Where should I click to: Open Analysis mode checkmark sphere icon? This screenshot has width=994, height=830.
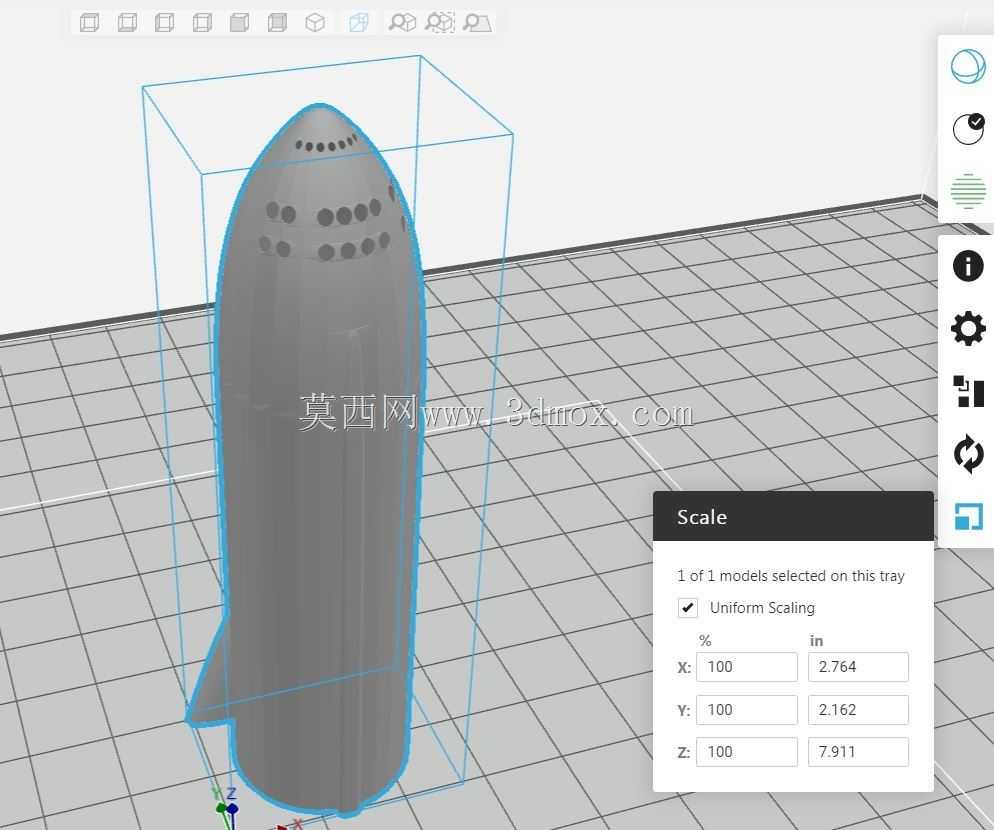[x=968, y=129]
